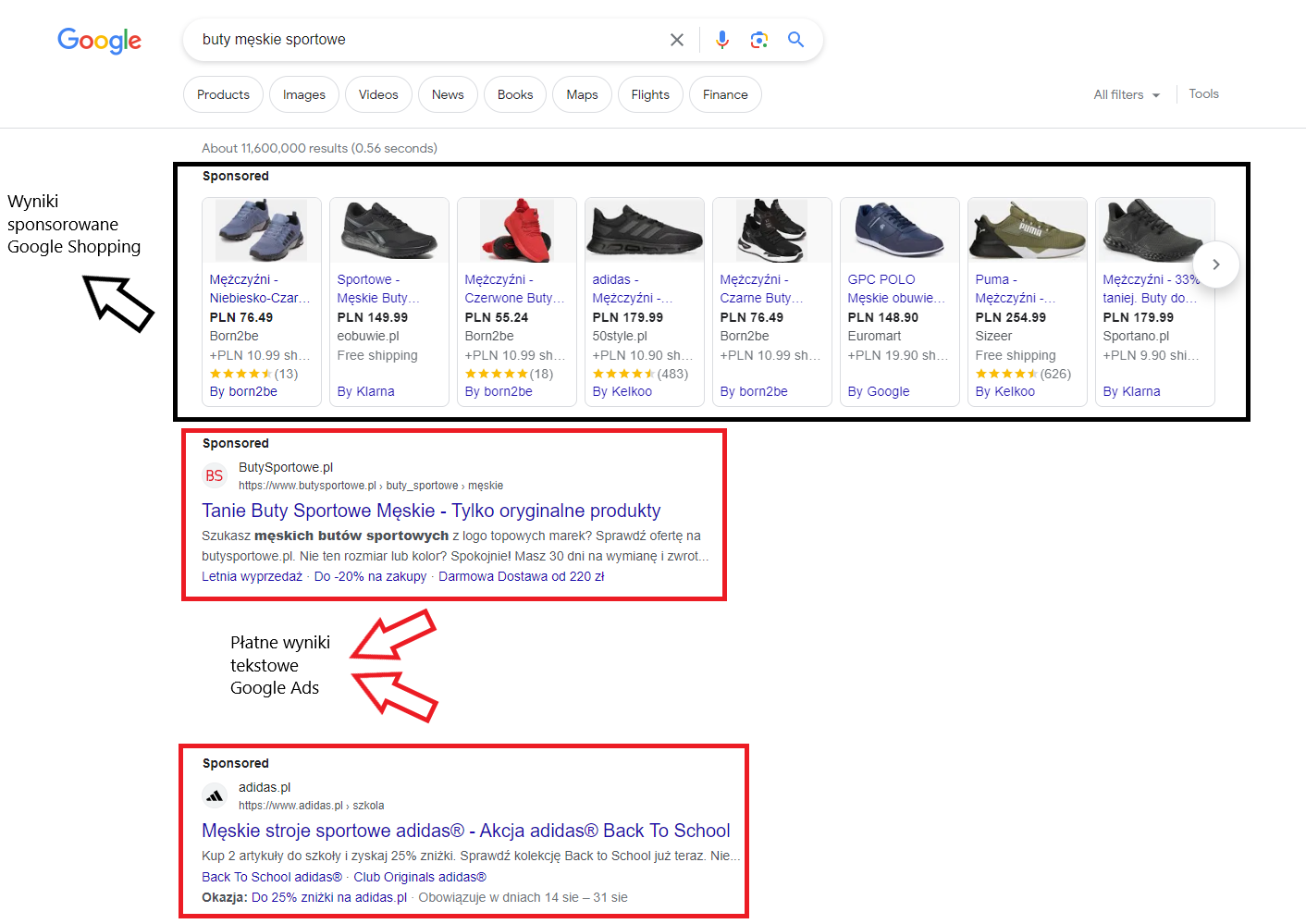Click 'By Kelkoo' under 50style.pl listing
Viewport: 1306px width, 924px height.
(622, 391)
